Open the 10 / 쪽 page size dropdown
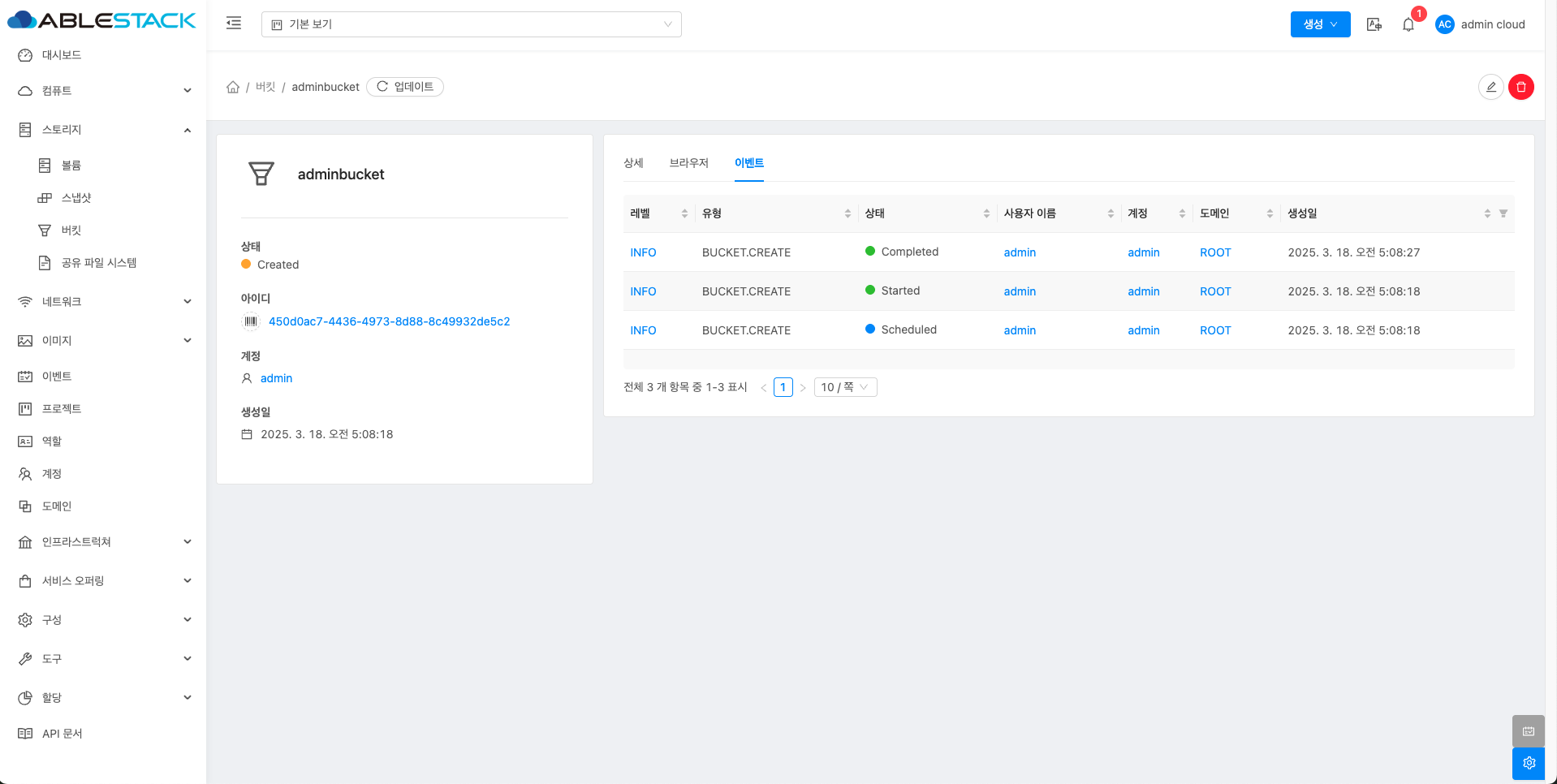 coord(845,387)
